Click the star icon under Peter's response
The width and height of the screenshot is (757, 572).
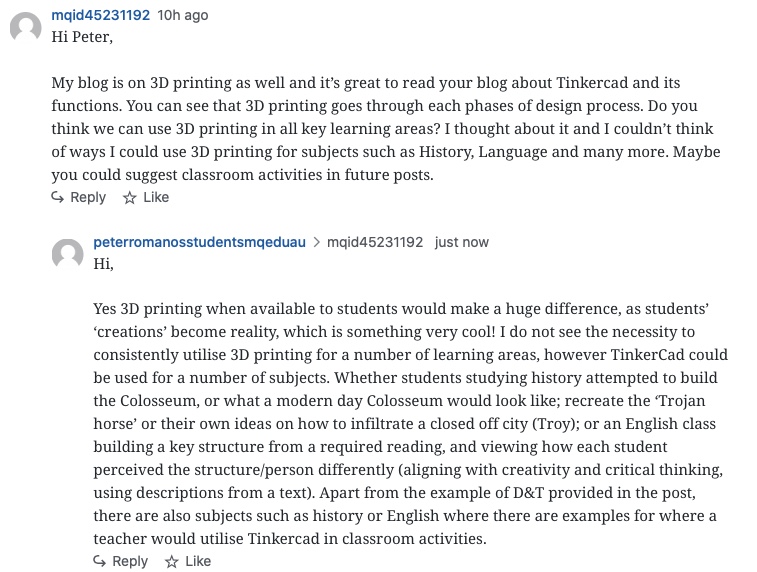171,562
